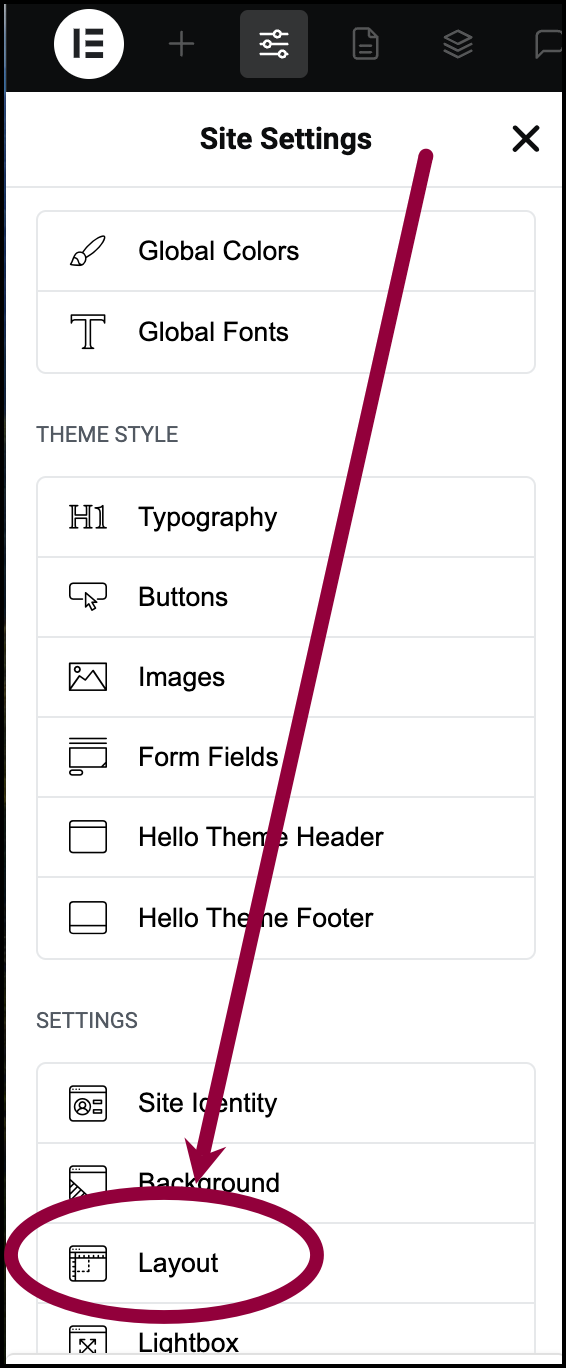
Task: Open the Layout settings item
Action: [286, 1263]
